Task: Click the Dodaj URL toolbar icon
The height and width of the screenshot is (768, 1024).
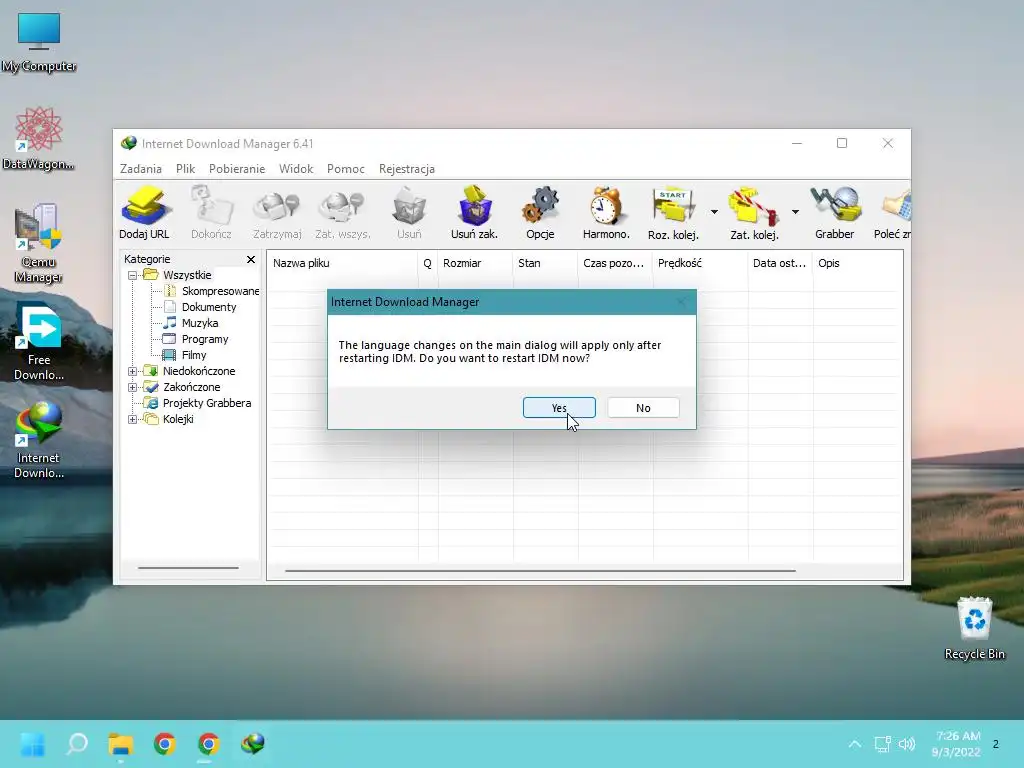Action: pos(144,212)
